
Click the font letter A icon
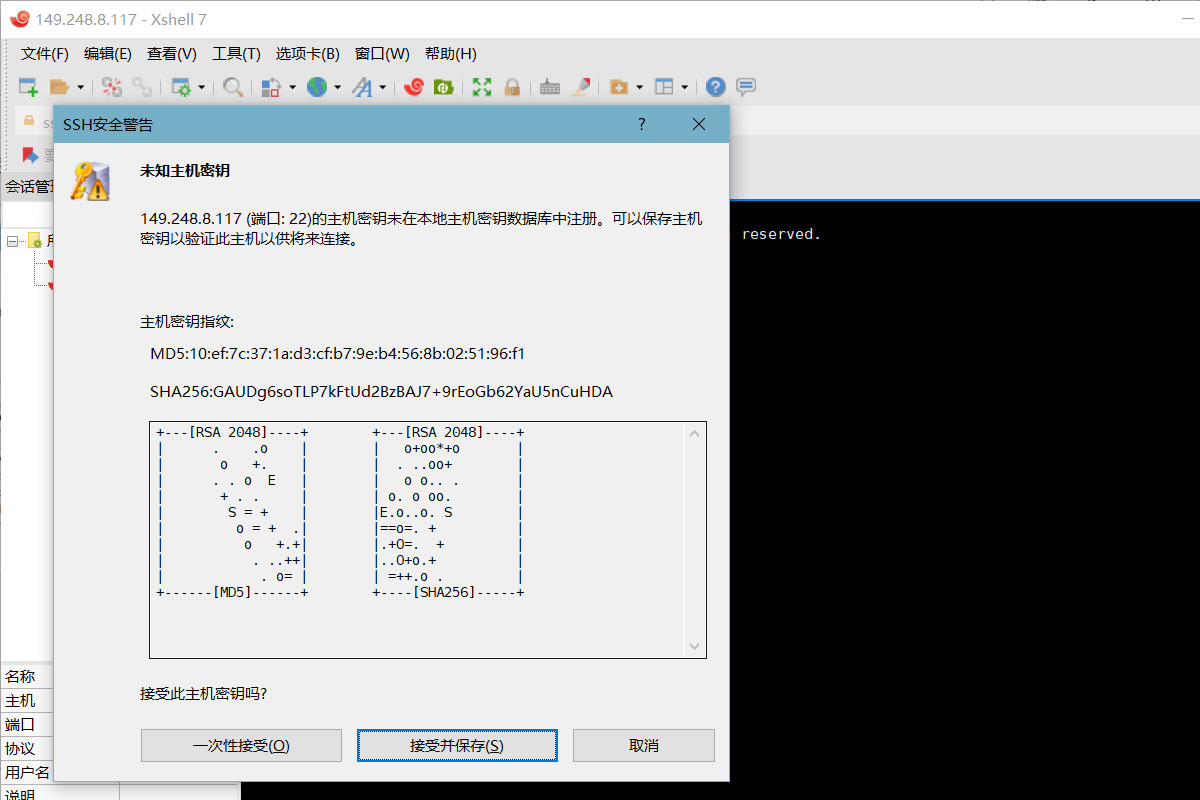pos(362,87)
